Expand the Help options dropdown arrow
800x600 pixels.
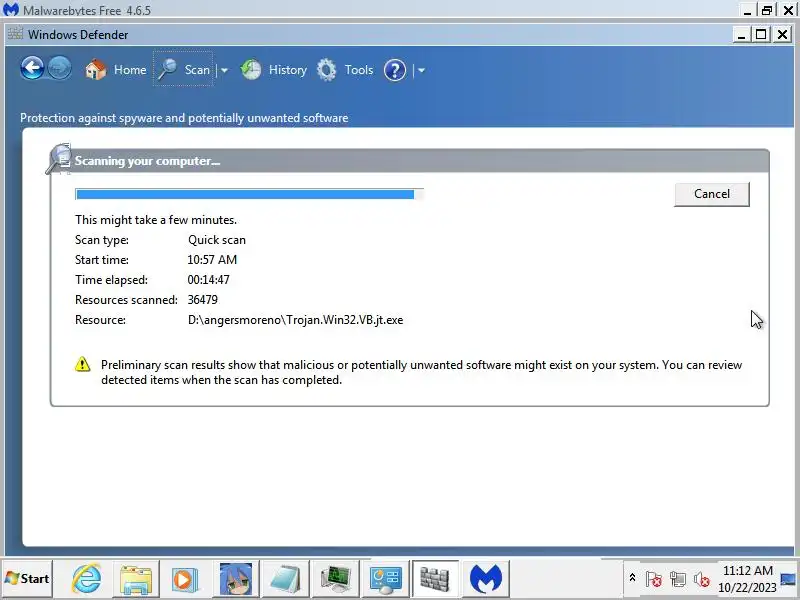(421, 70)
